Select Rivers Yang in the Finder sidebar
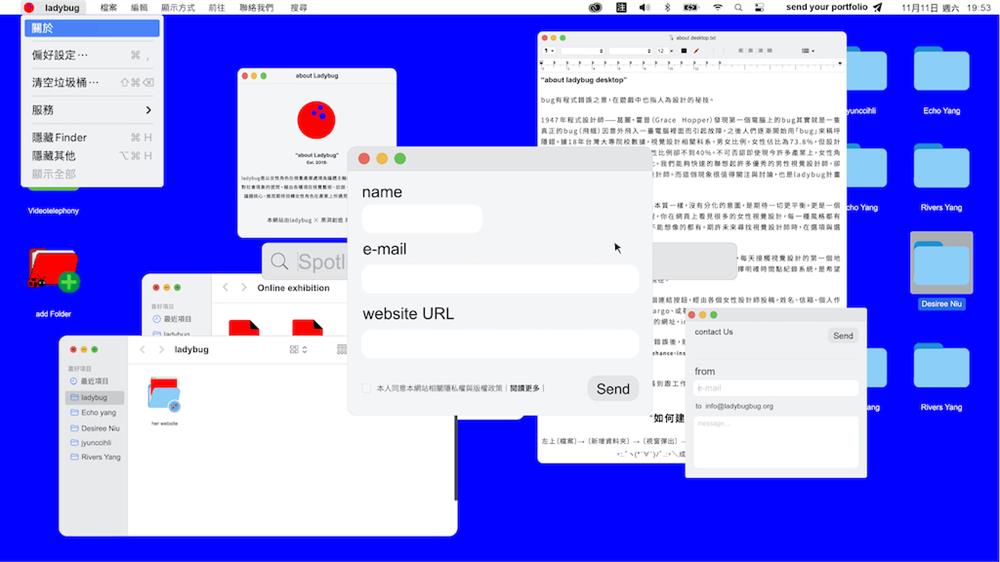 click(x=94, y=457)
